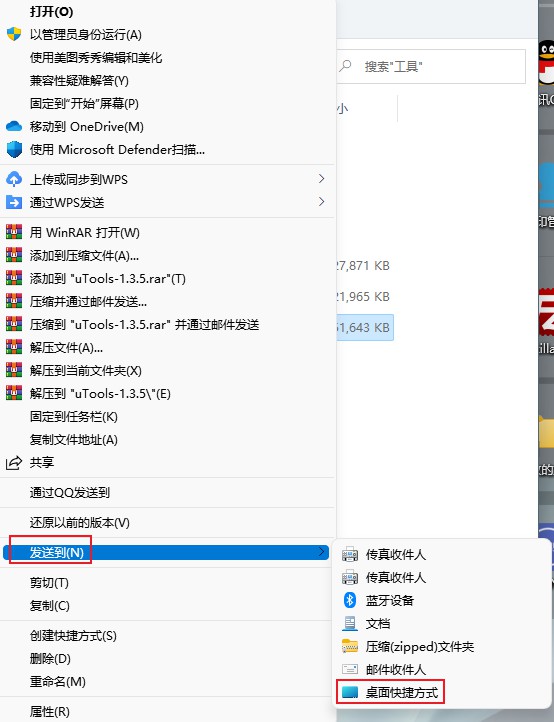The width and height of the screenshot is (554, 722).
Task: Select 复制文件地址(A)
Action: coord(74,440)
